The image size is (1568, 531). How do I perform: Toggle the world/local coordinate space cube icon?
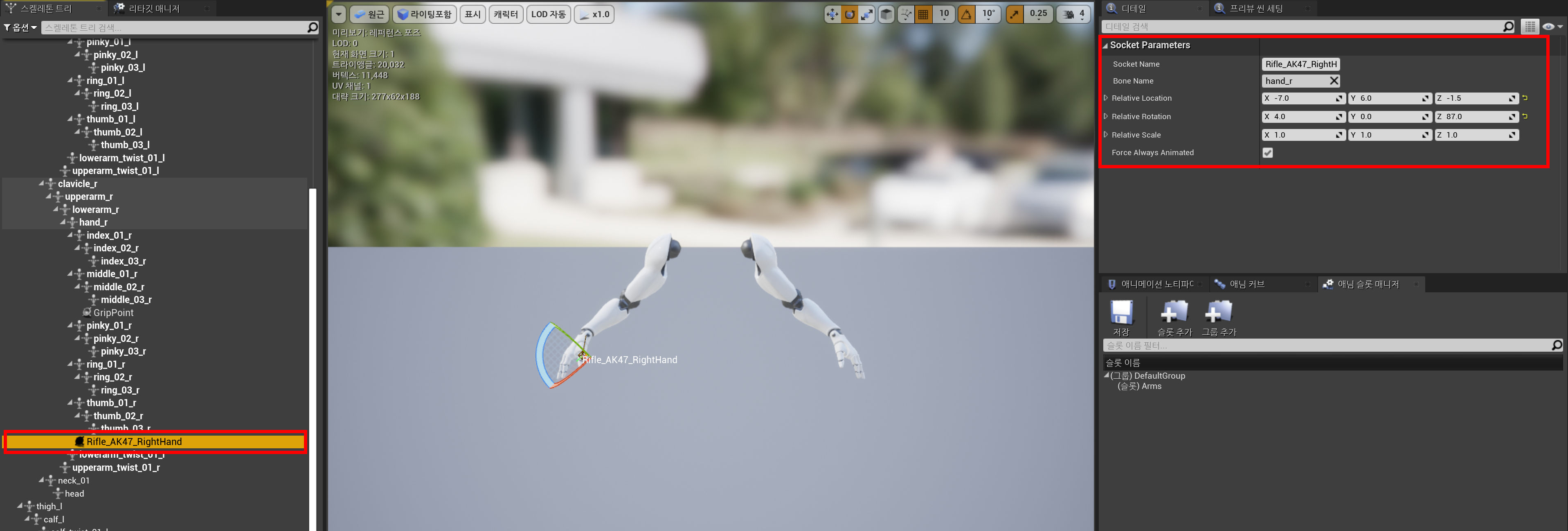(x=887, y=14)
